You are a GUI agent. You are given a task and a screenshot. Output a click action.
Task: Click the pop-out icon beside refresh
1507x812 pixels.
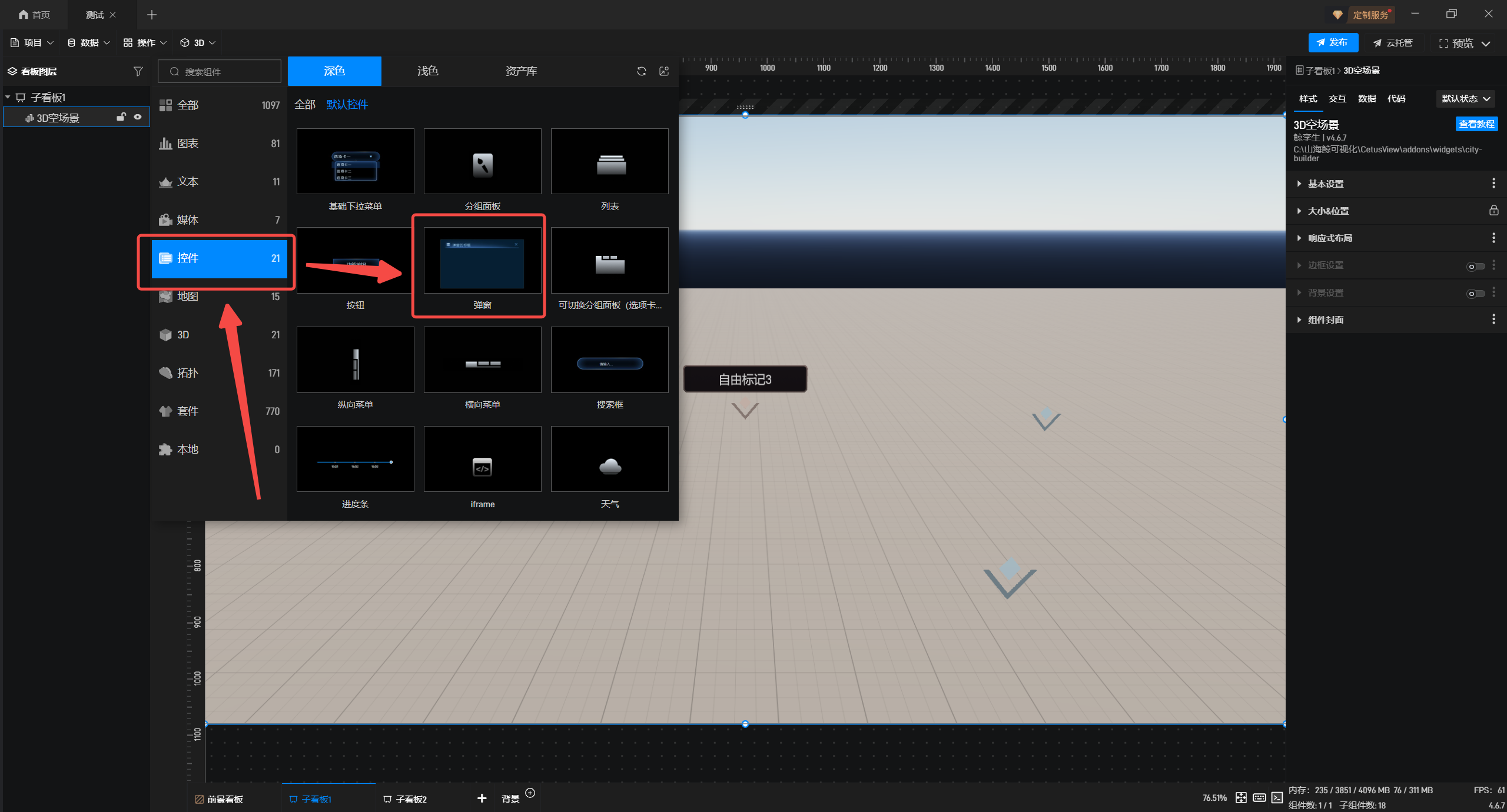click(664, 71)
